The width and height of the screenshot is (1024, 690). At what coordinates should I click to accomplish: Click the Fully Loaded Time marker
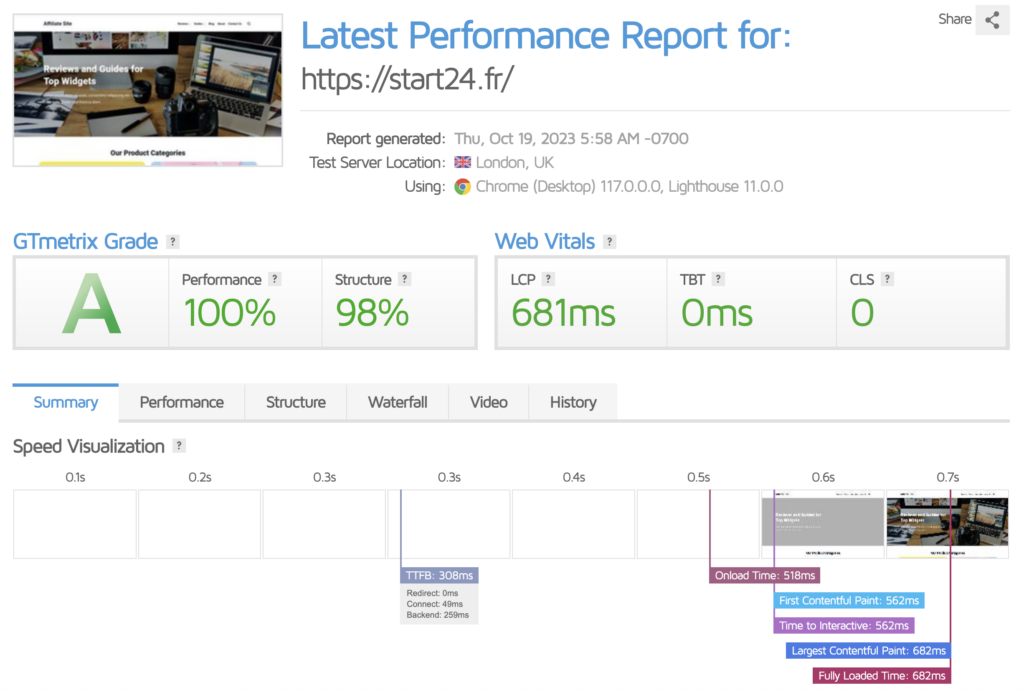click(x=881, y=676)
